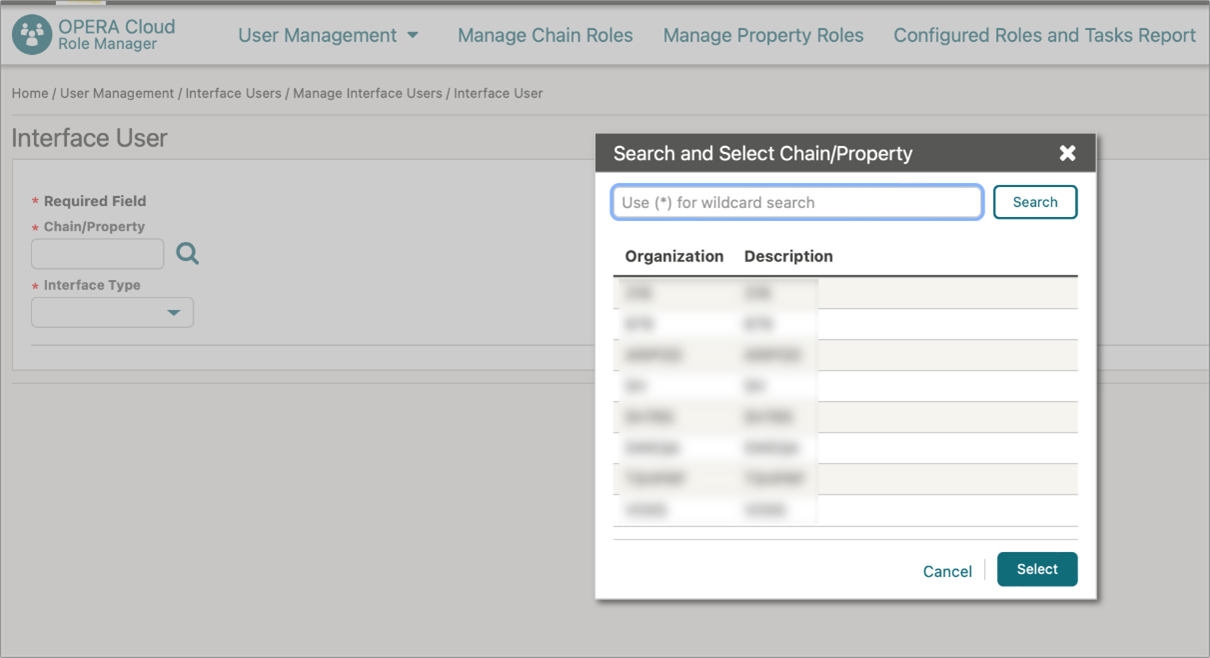Image resolution: width=1210 pixels, height=658 pixels.
Task: Expand the Interface Type dropdown
Action: [x=112, y=312]
